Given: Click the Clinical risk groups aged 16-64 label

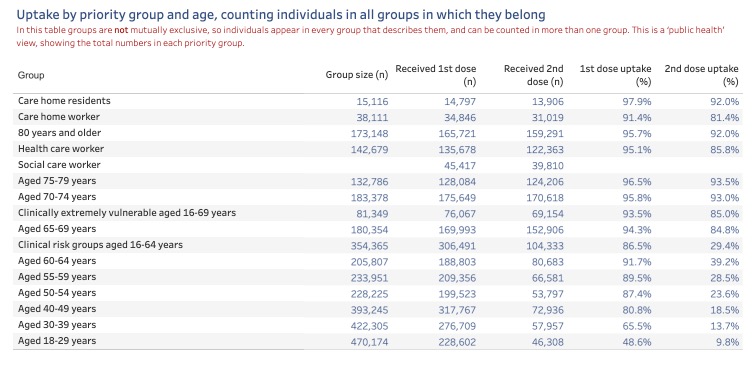Looking at the screenshot, I should [x=100, y=245].
